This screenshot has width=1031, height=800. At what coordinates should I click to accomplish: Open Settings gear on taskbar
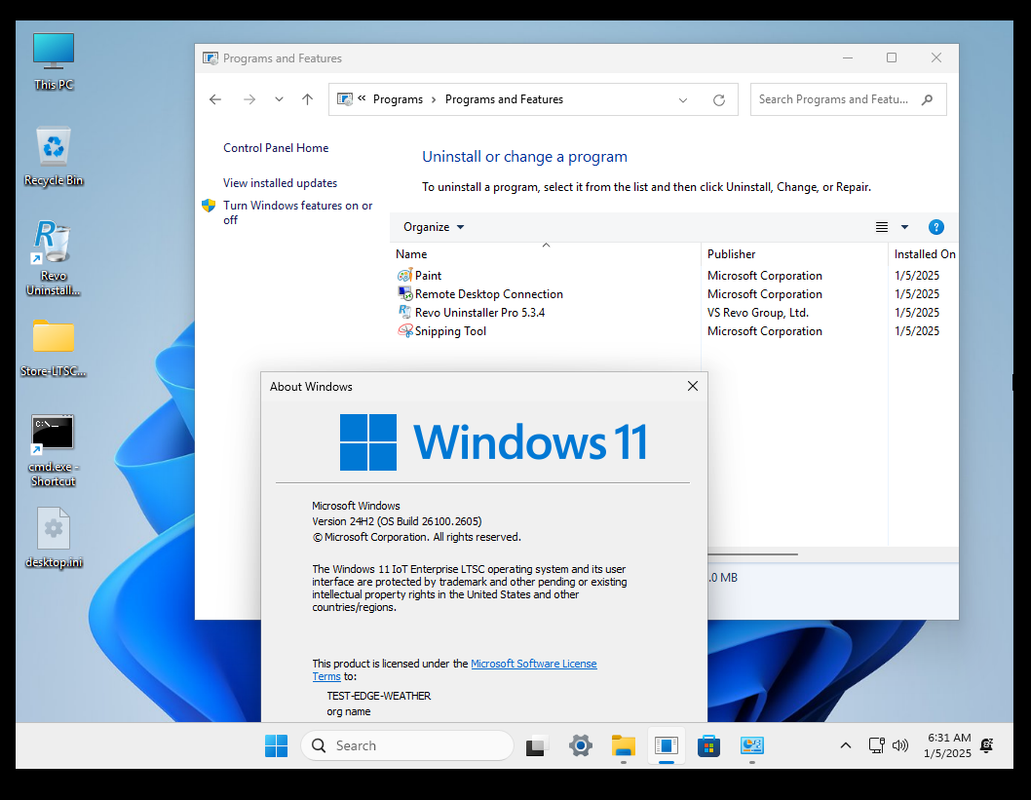[x=581, y=745]
